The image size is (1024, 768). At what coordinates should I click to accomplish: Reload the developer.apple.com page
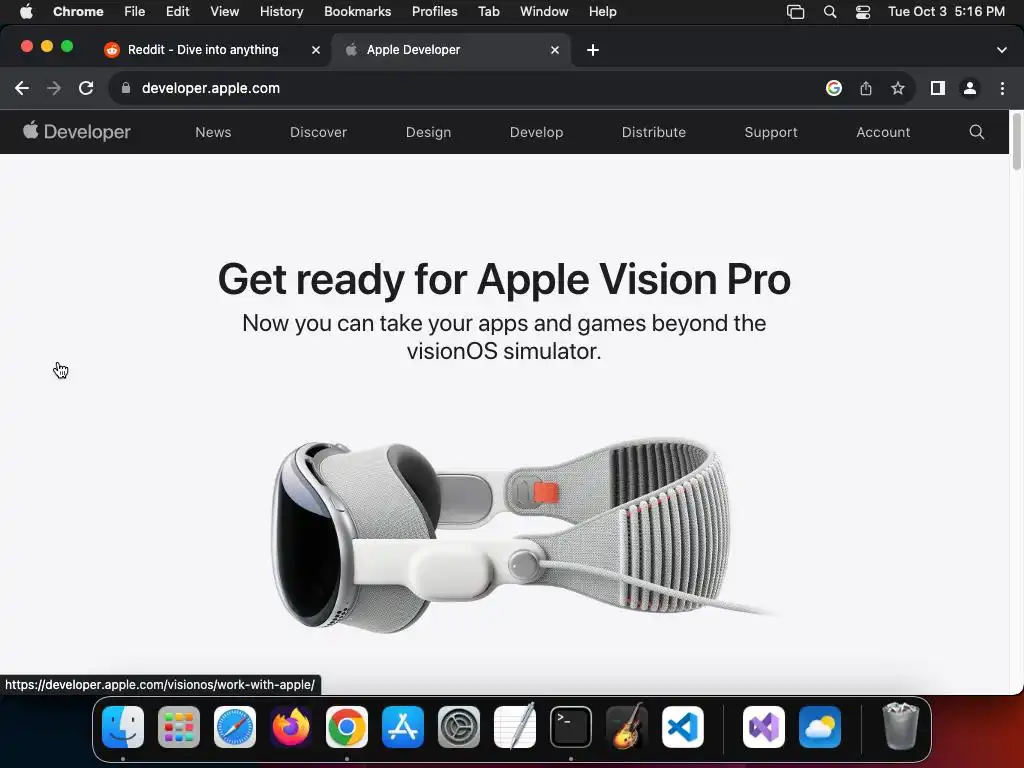pos(86,88)
